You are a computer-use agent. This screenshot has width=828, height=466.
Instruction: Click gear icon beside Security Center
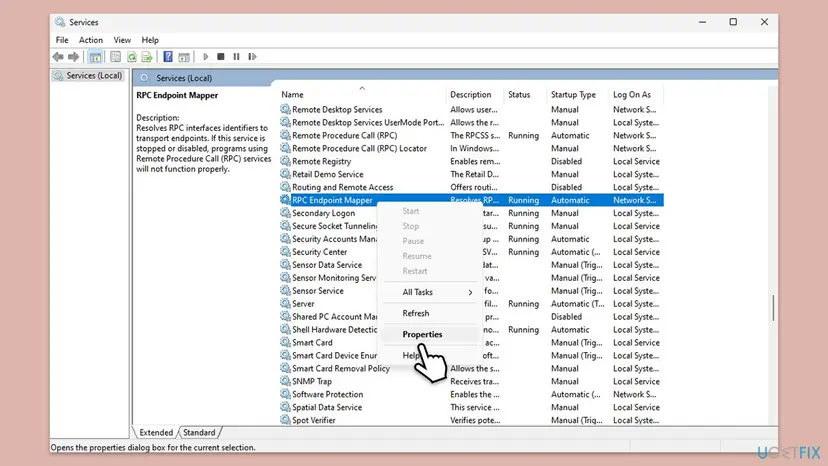(285, 251)
